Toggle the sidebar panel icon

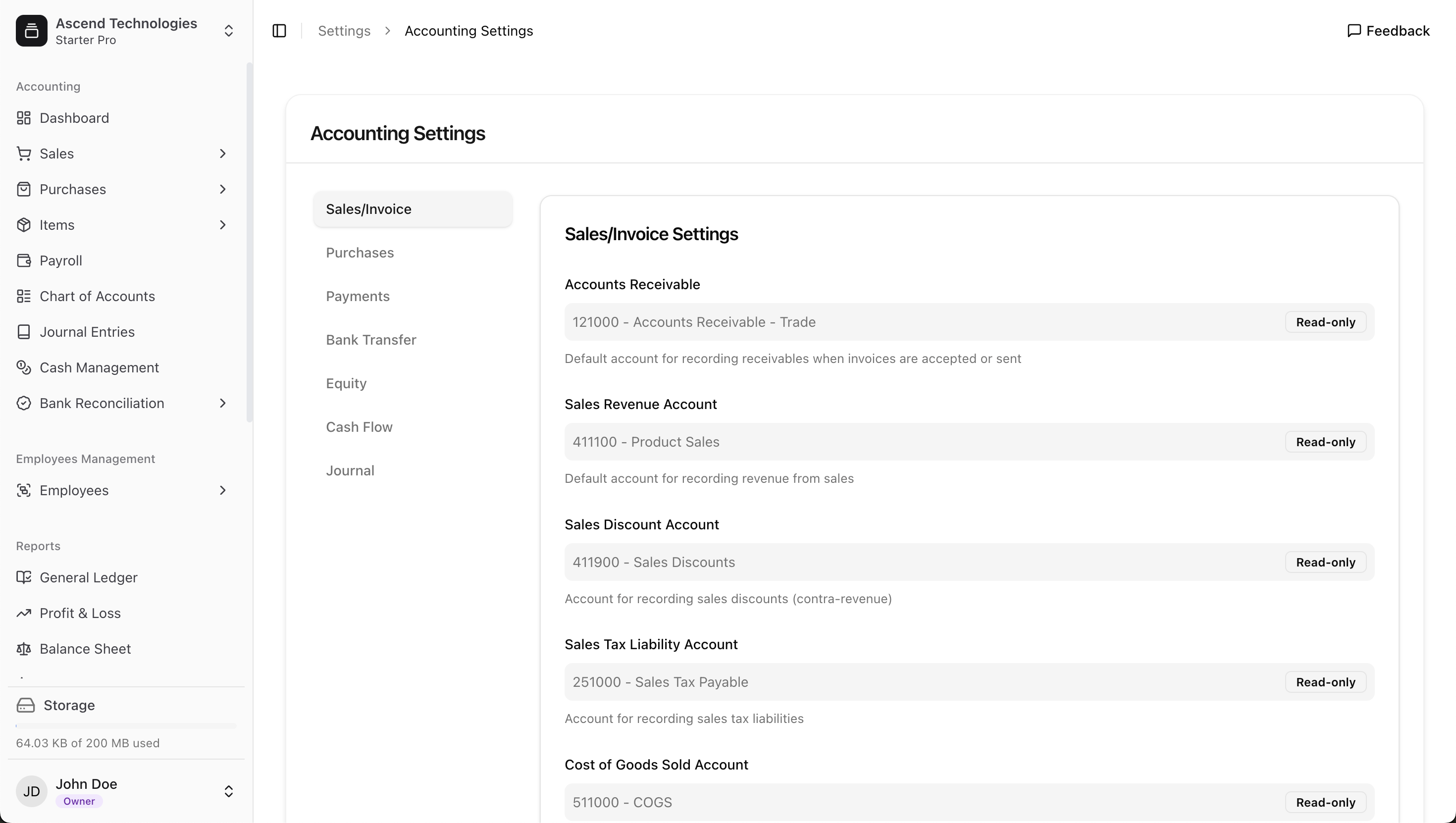[x=279, y=31]
